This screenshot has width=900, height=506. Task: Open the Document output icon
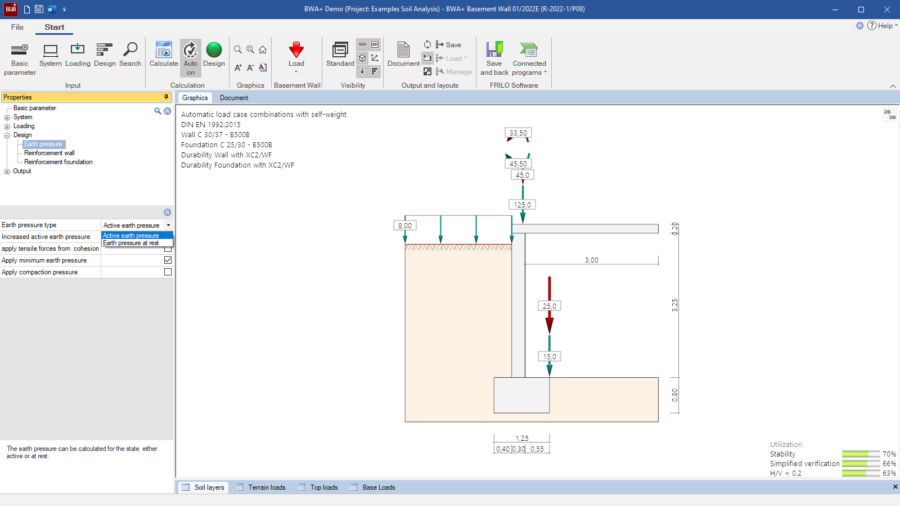(x=404, y=55)
